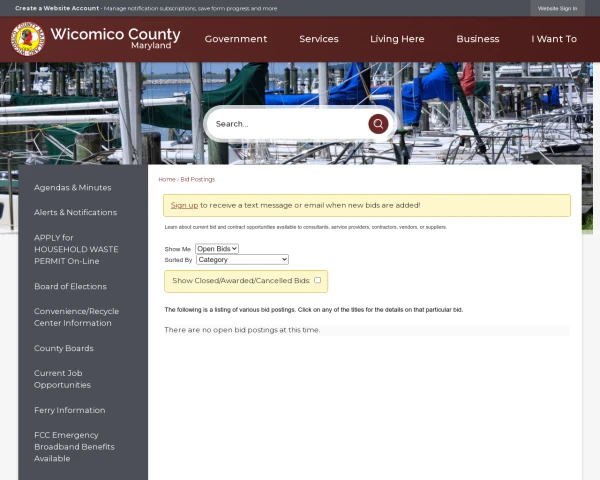Screen dimensions: 600x480
Task: Open Alerts & Notifications in sidebar
Action: (x=75, y=212)
